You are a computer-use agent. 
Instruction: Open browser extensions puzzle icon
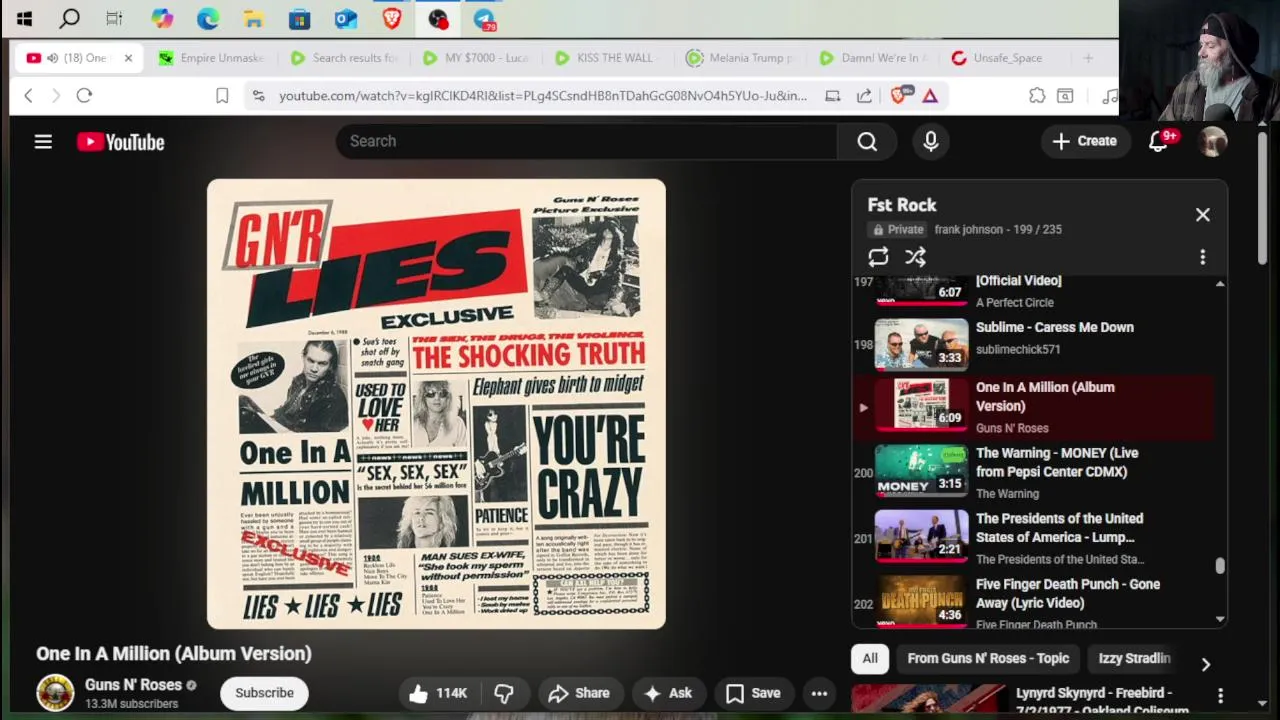(1037, 95)
